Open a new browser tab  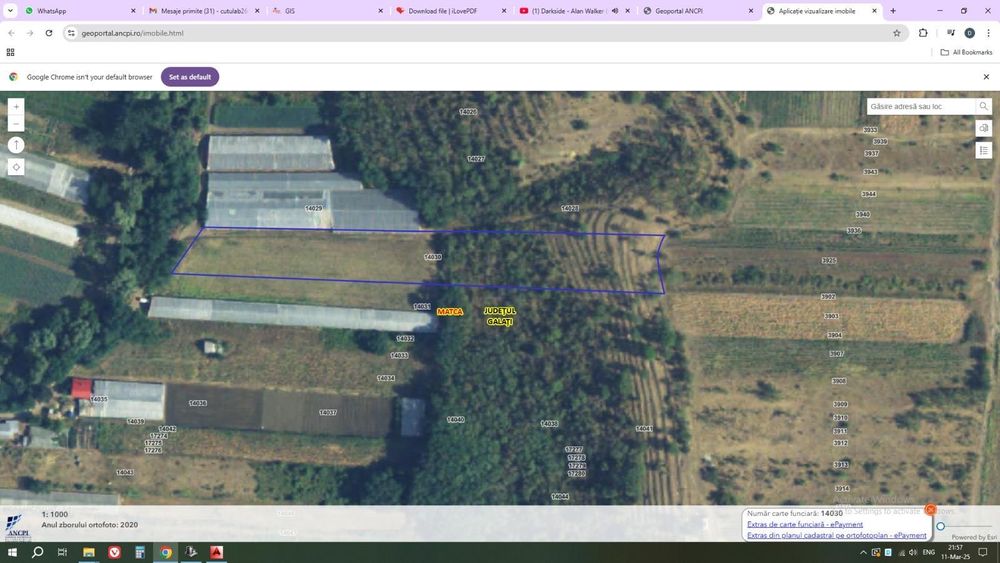[x=893, y=11]
